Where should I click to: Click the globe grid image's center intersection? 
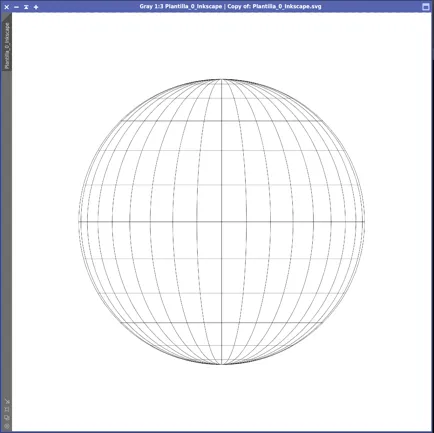tap(221, 221)
